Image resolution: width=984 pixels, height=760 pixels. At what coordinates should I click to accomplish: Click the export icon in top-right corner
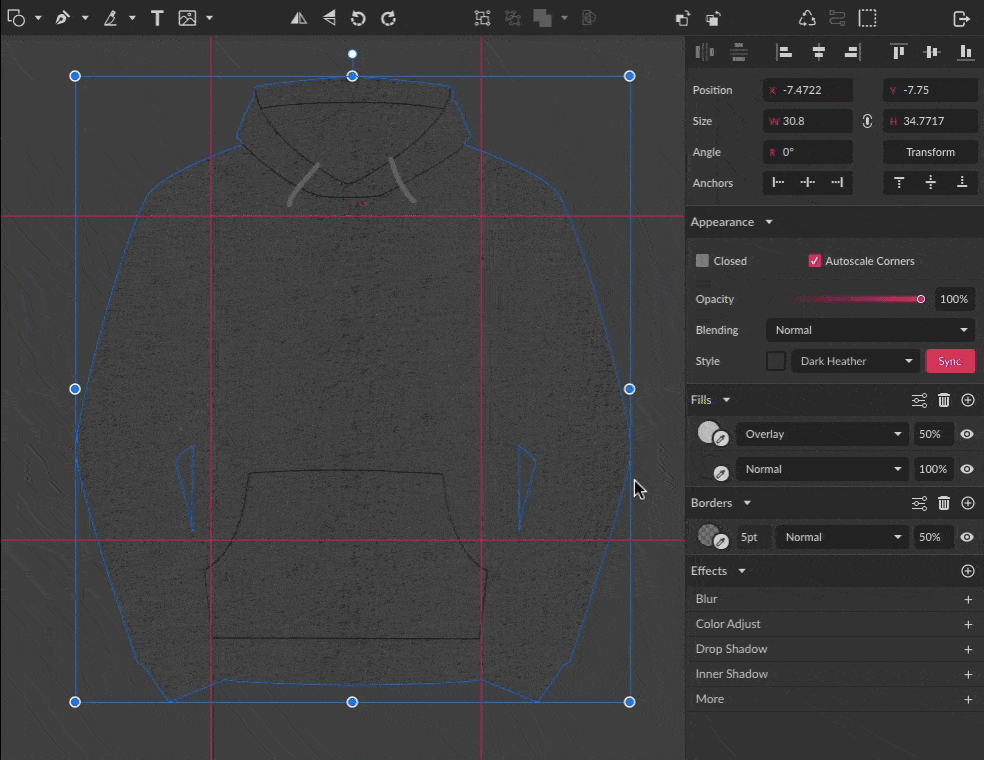[961, 18]
